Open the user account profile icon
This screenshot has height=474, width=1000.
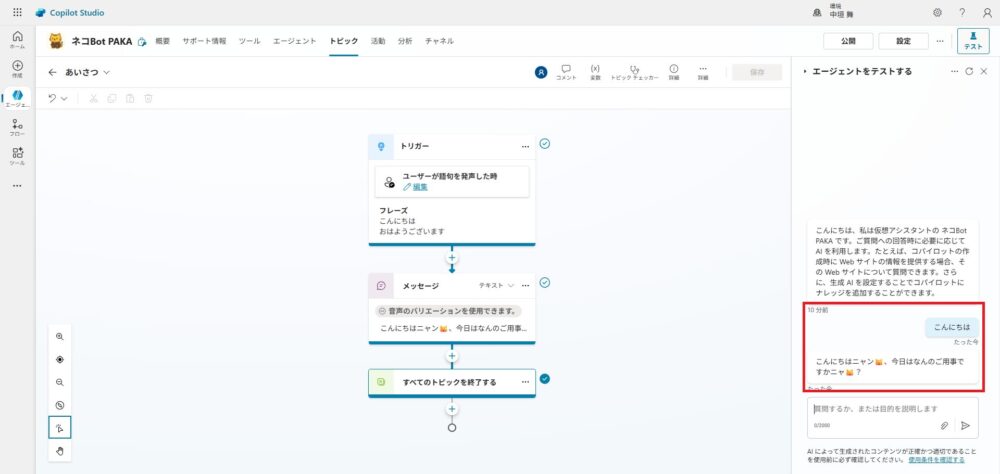coord(987,12)
